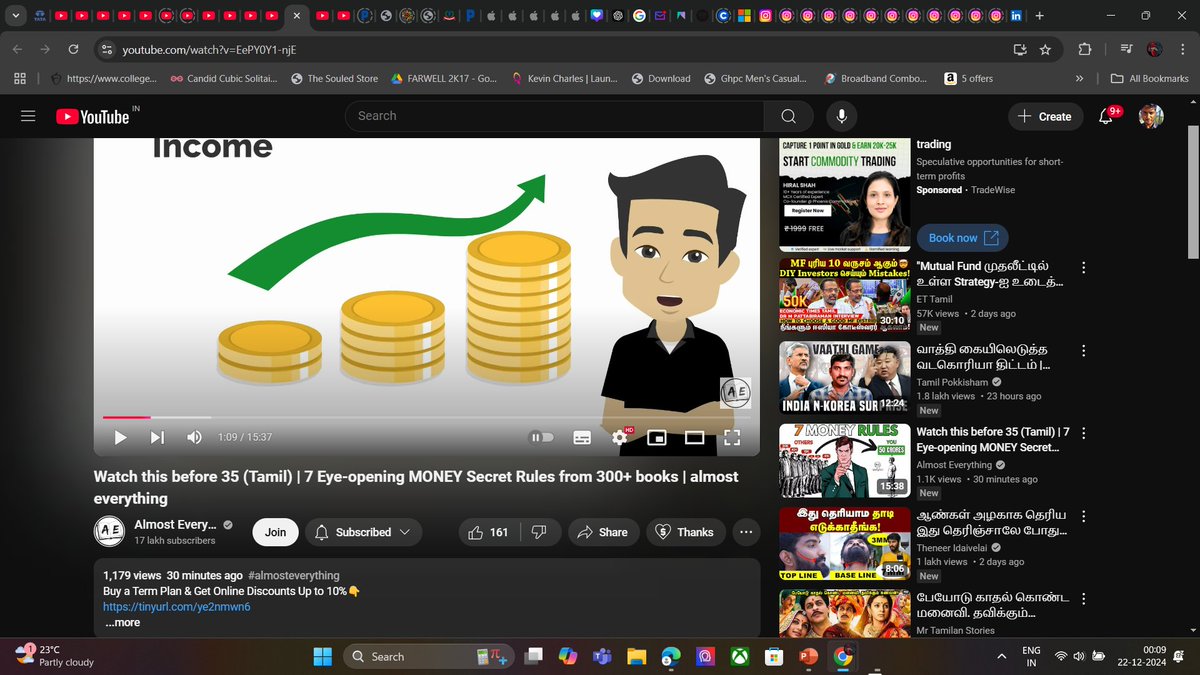Close the active YouTube tab
The image size is (1200, 675).
tap(296, 16)
